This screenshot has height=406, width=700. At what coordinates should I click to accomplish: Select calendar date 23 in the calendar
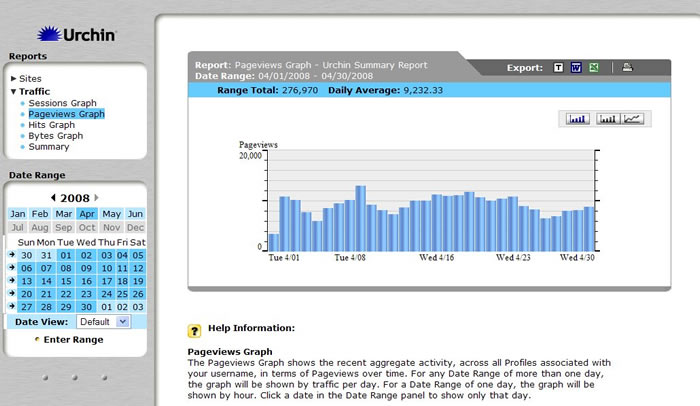[86, 294]
